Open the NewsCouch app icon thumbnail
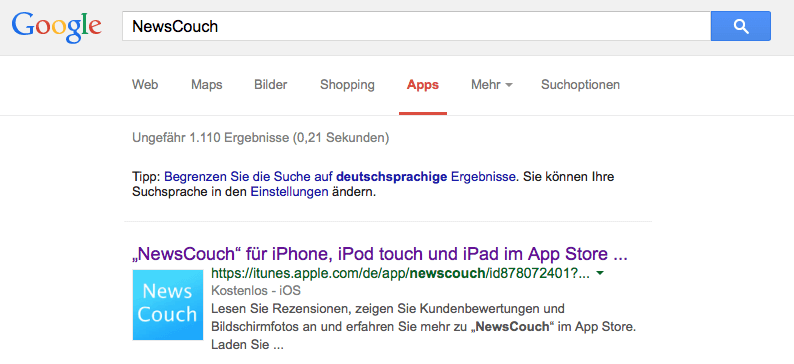The image size is (794, 364). point(168,305)
